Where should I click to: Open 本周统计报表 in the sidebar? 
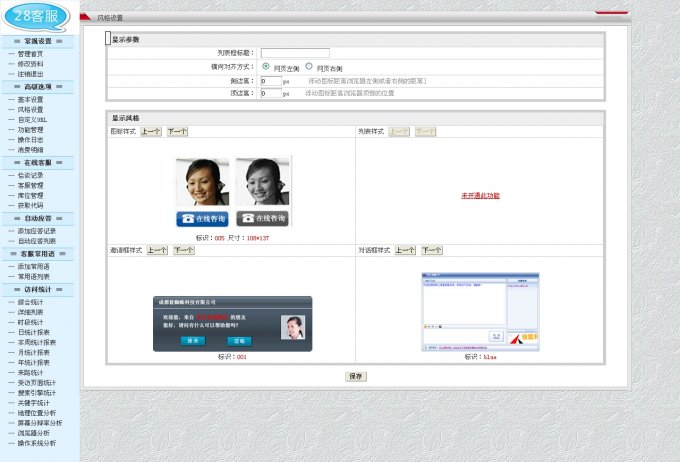pyautogui.click(x=37, y=342)
